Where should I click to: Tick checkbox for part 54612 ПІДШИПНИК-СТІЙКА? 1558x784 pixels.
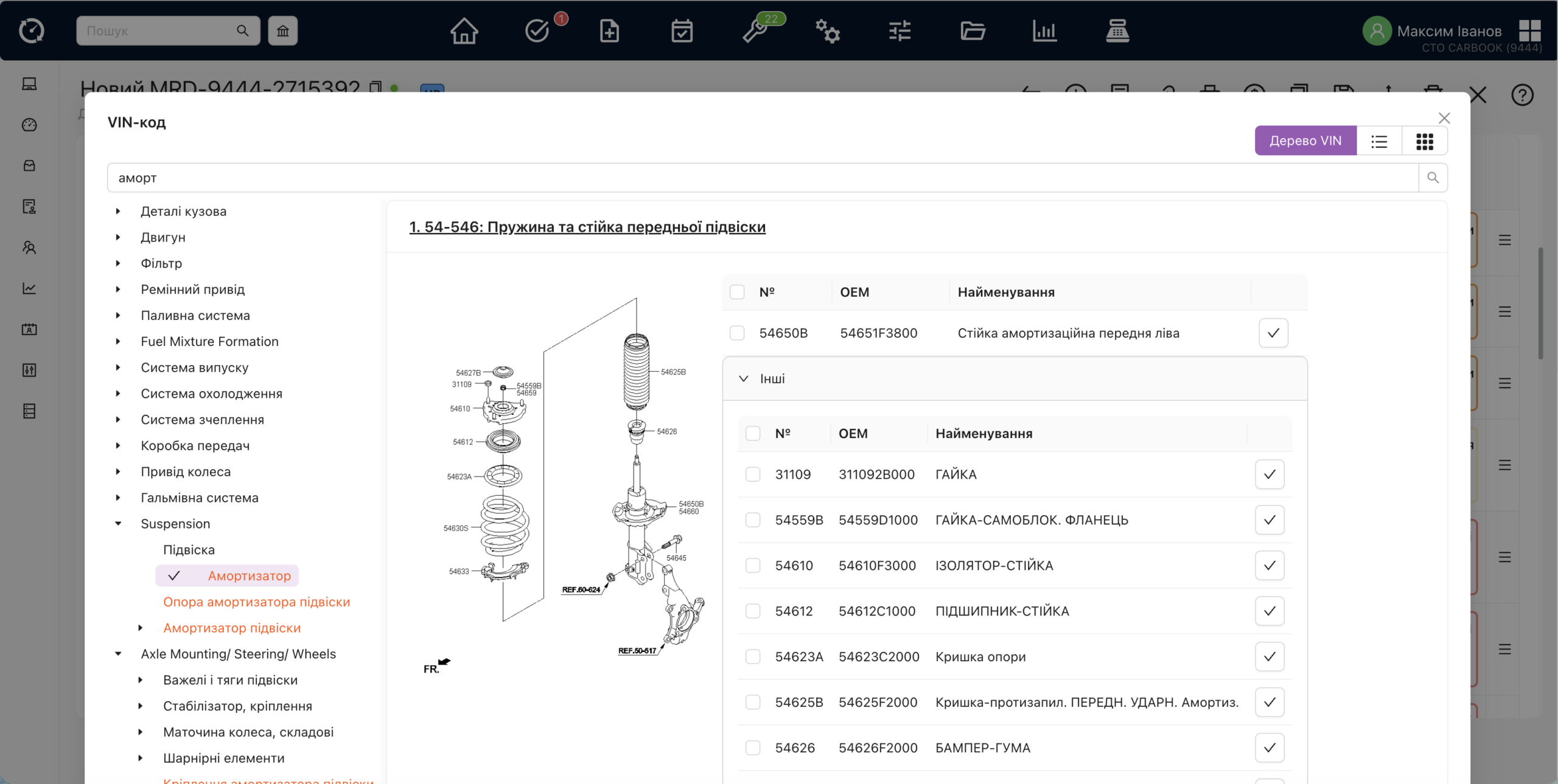coord(753,611)
